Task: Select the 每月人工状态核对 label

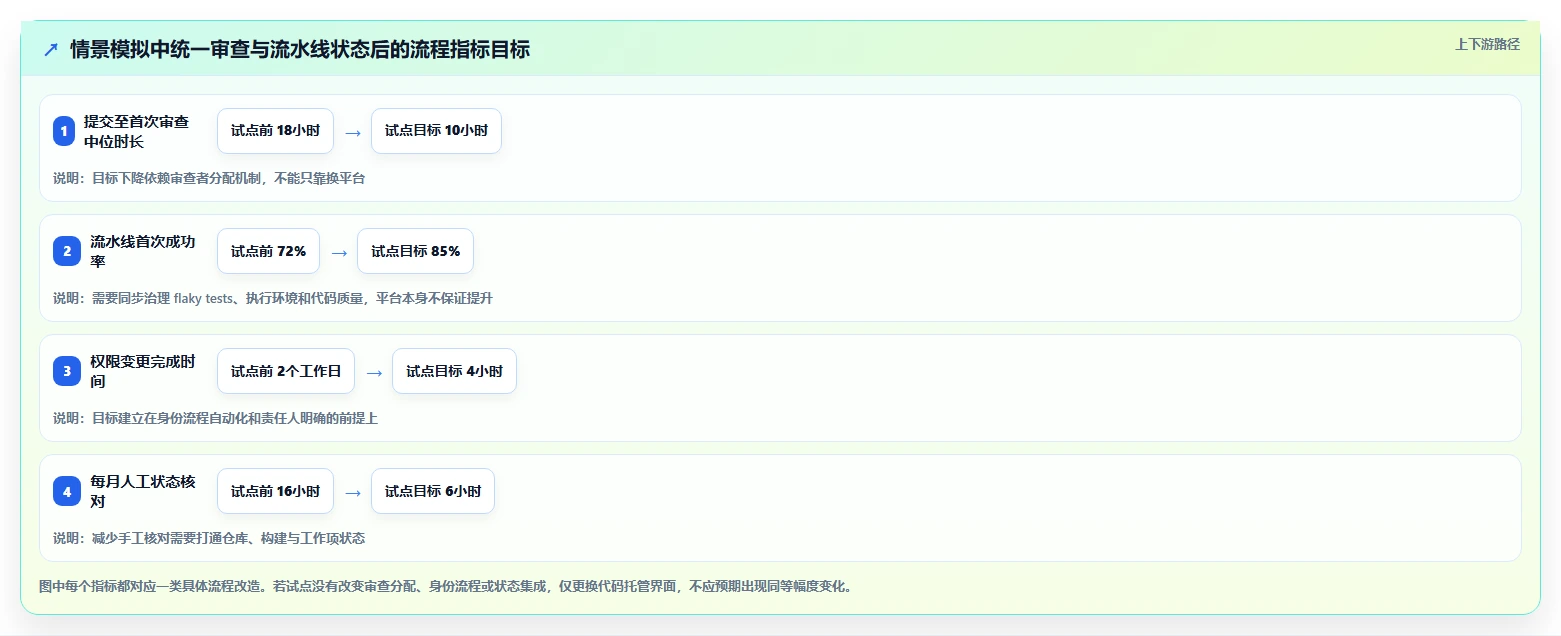Action: (x=143, y=491)
